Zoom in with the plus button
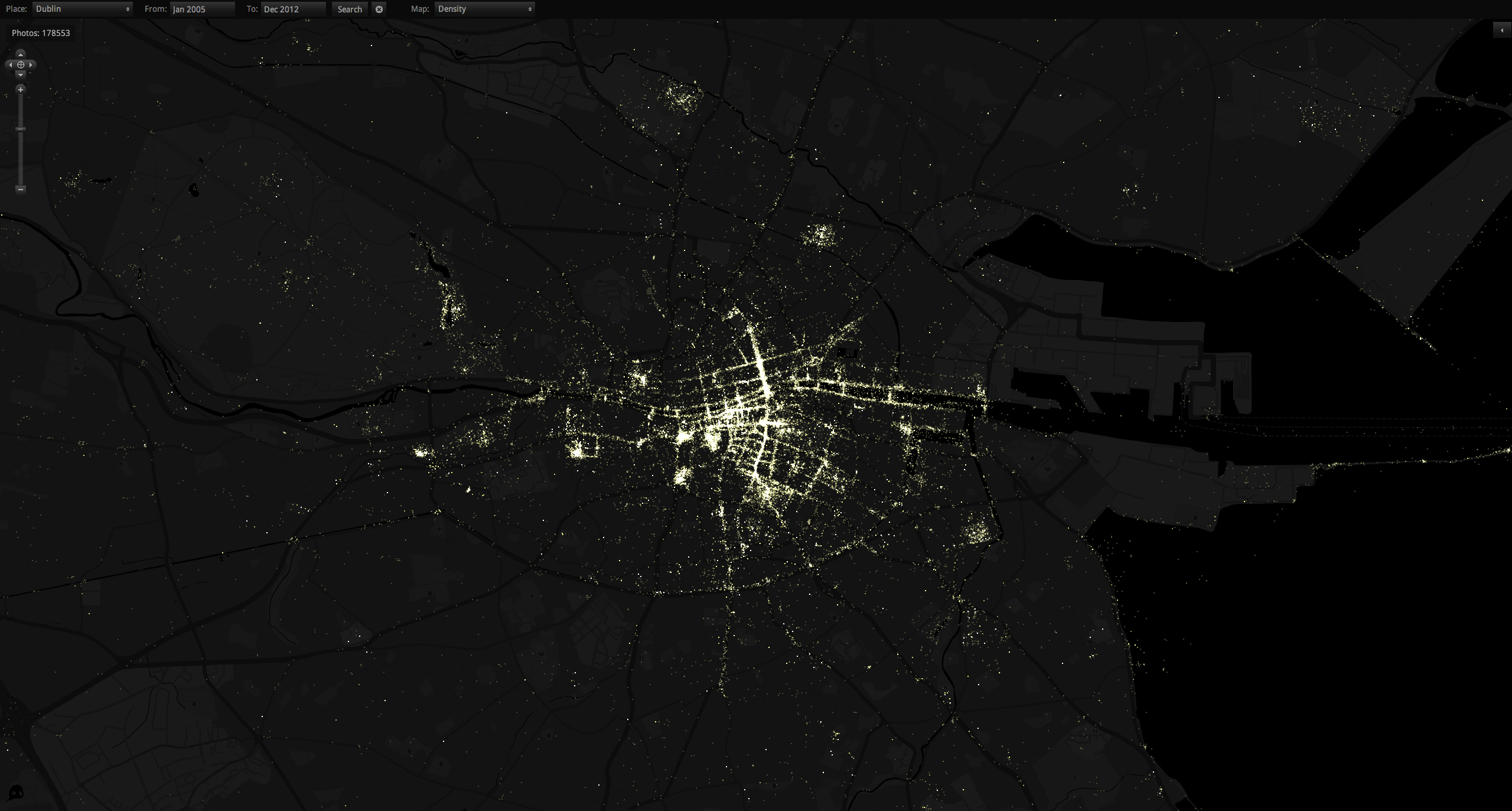1512x811 pixels. coord(21,90)
